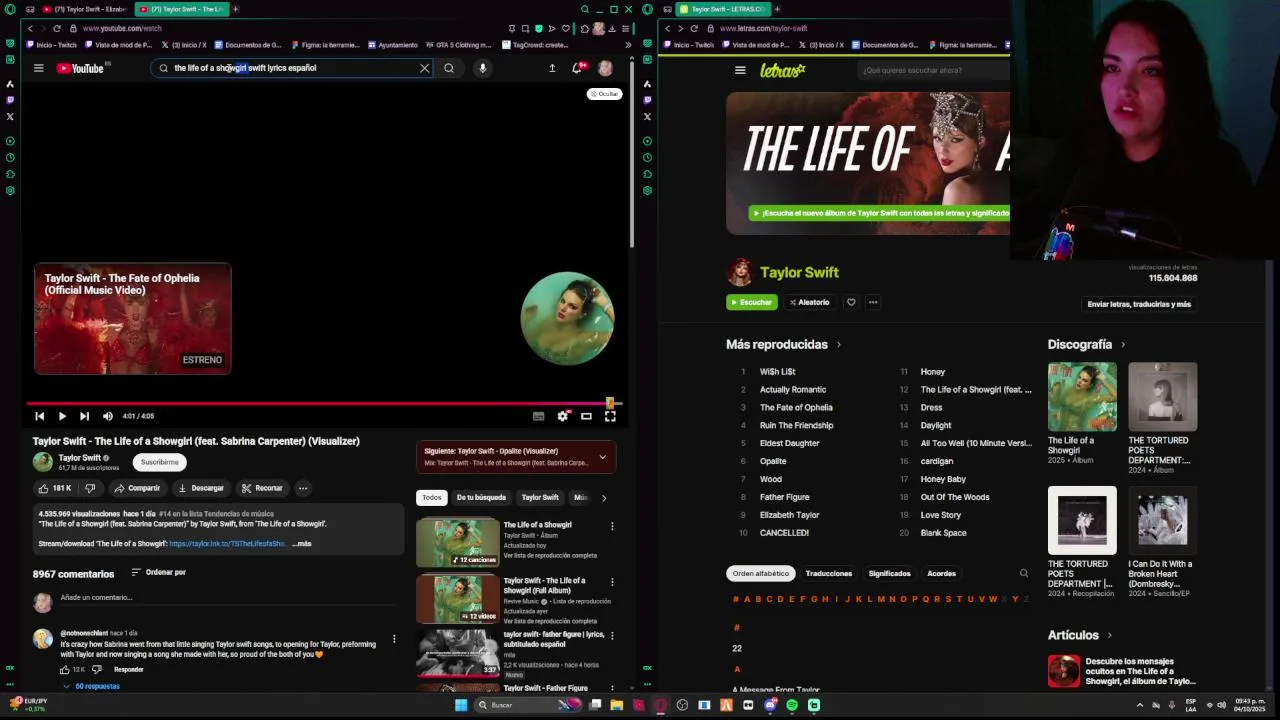The width and height of the screenshot is (1280, 720).
Task: Open the YouTube hamburger guide menu
Action: pyautogui.click(x=38, y=68)
